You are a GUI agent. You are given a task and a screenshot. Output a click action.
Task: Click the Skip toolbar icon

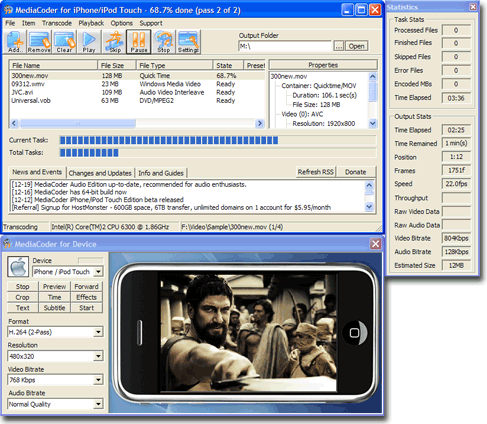[114, 42]
